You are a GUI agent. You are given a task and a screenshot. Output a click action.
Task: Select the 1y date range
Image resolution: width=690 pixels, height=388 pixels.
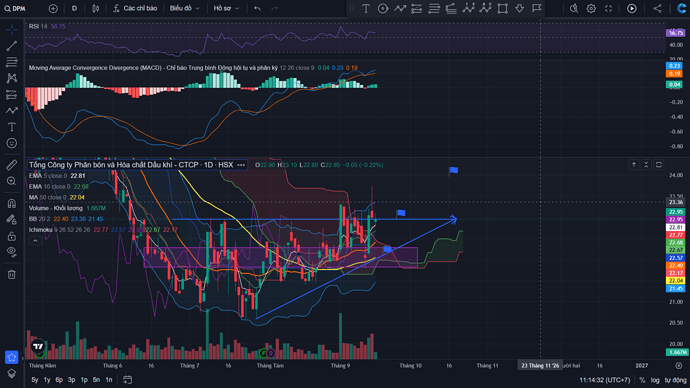pyautogui.click(x=47, y=380)
